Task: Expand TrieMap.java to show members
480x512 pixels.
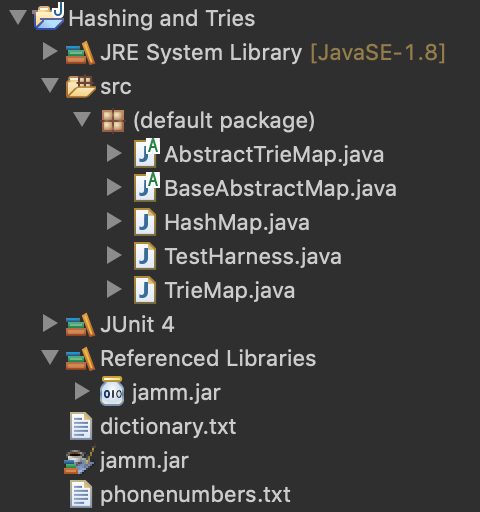Action: pos(114,289)
